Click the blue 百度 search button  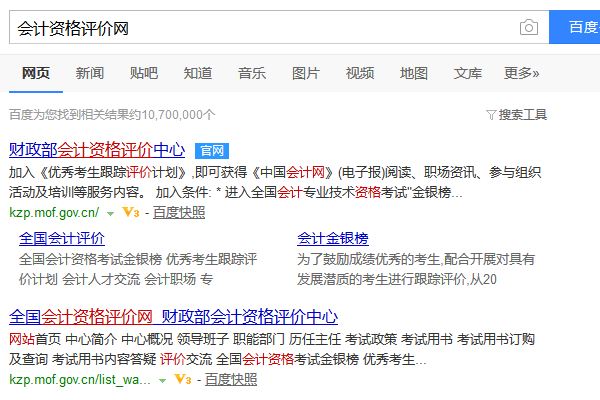click(574, 27)
